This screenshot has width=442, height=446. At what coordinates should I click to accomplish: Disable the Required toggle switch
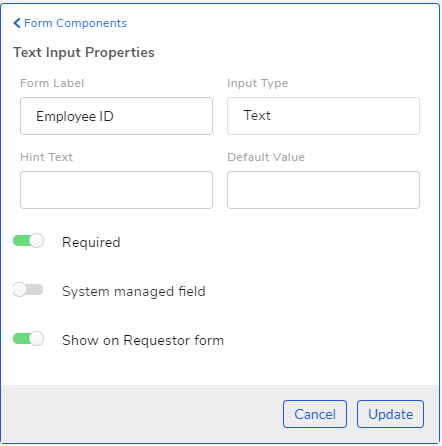click(28, 241)
